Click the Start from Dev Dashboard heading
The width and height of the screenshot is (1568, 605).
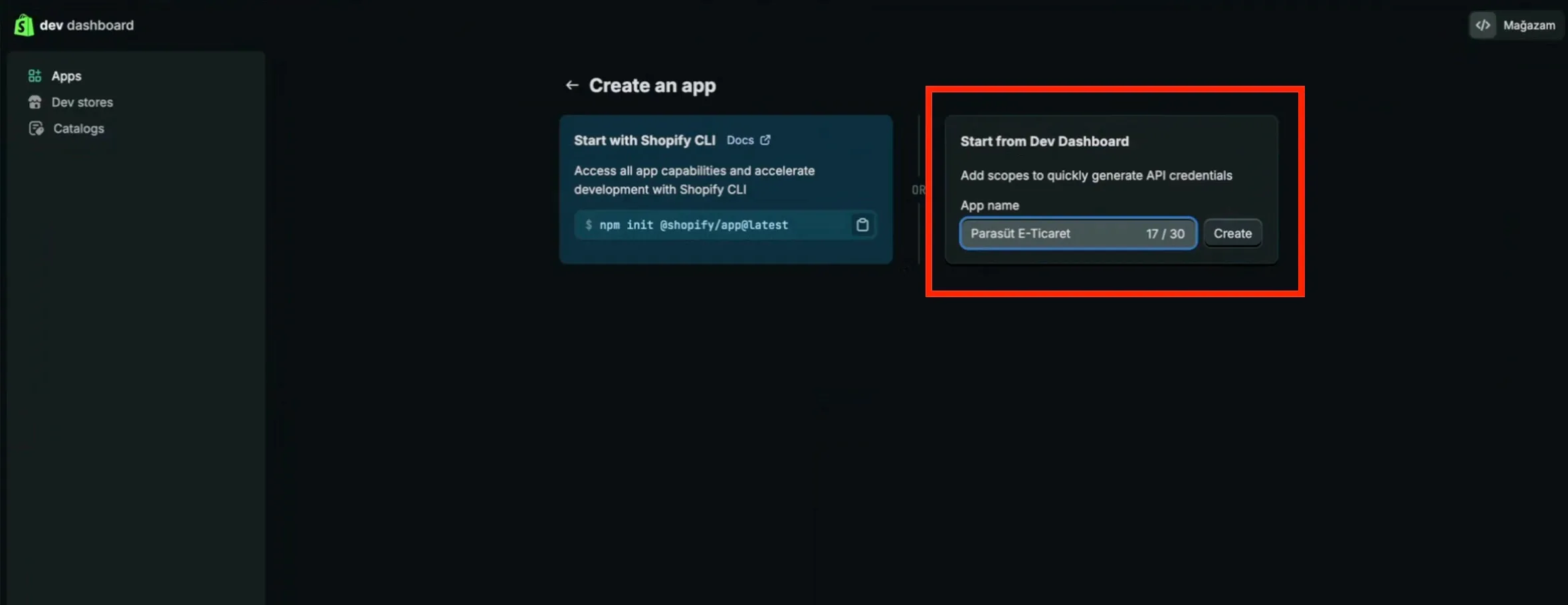coord(1044,141)
